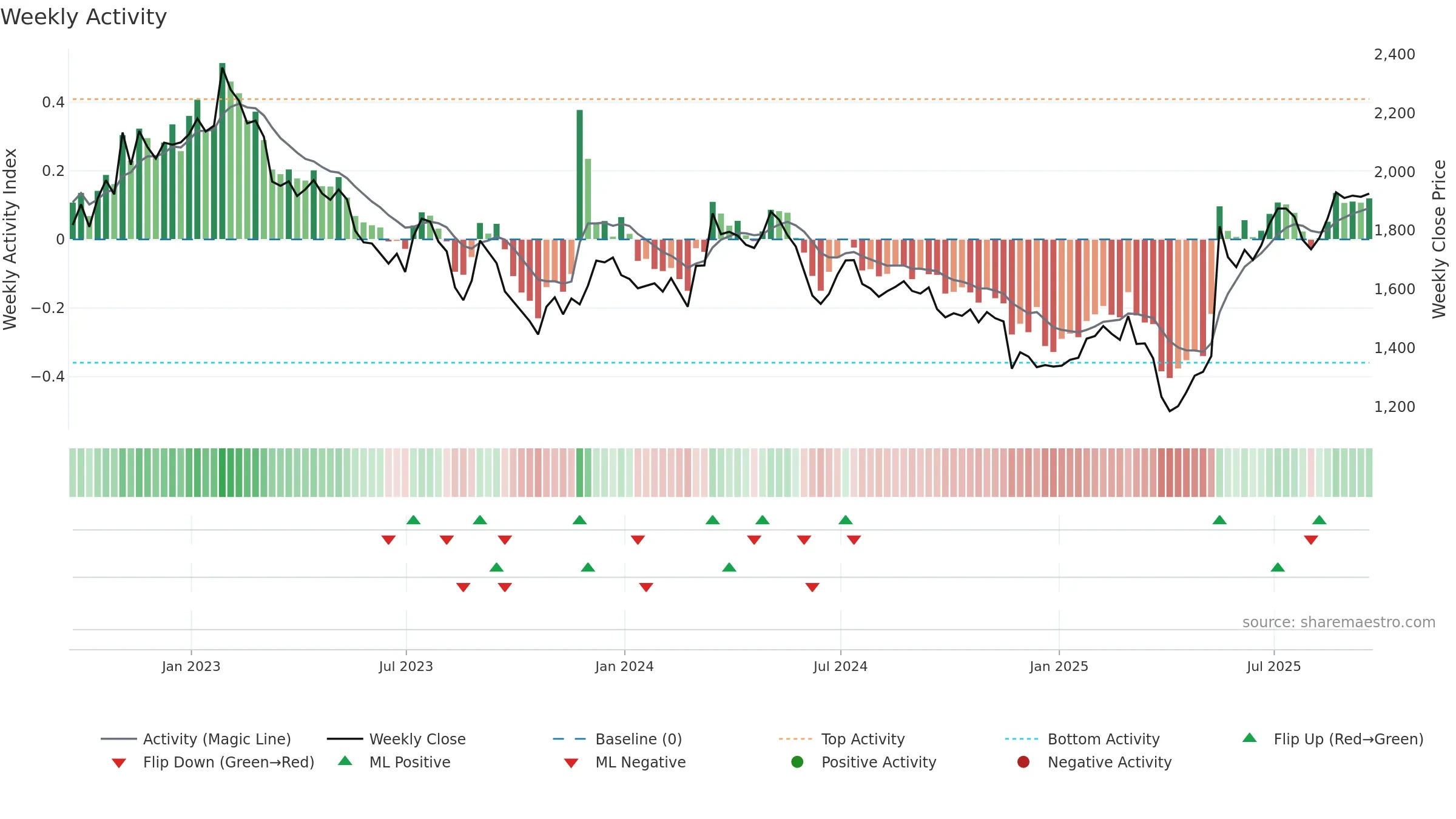Click the Jan 2025 axis label
Image resolution: width=1456 pixels, height=819 pixels.
[x=1059, y=666]
